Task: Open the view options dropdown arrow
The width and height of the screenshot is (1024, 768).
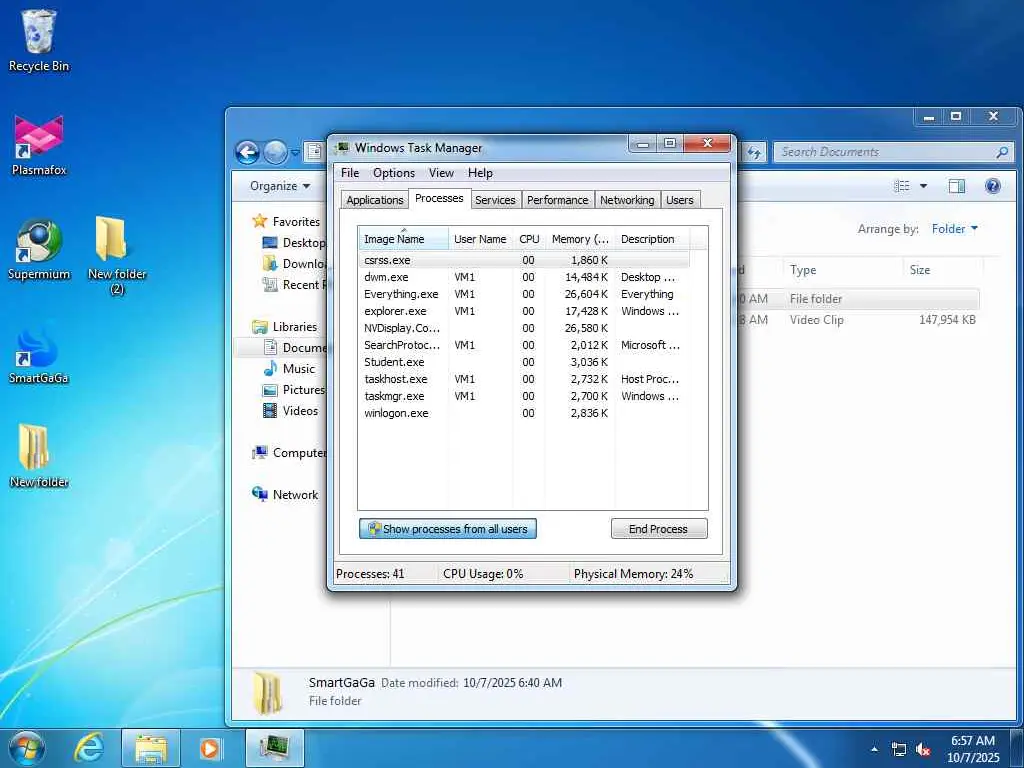Action: click(923, 186)
